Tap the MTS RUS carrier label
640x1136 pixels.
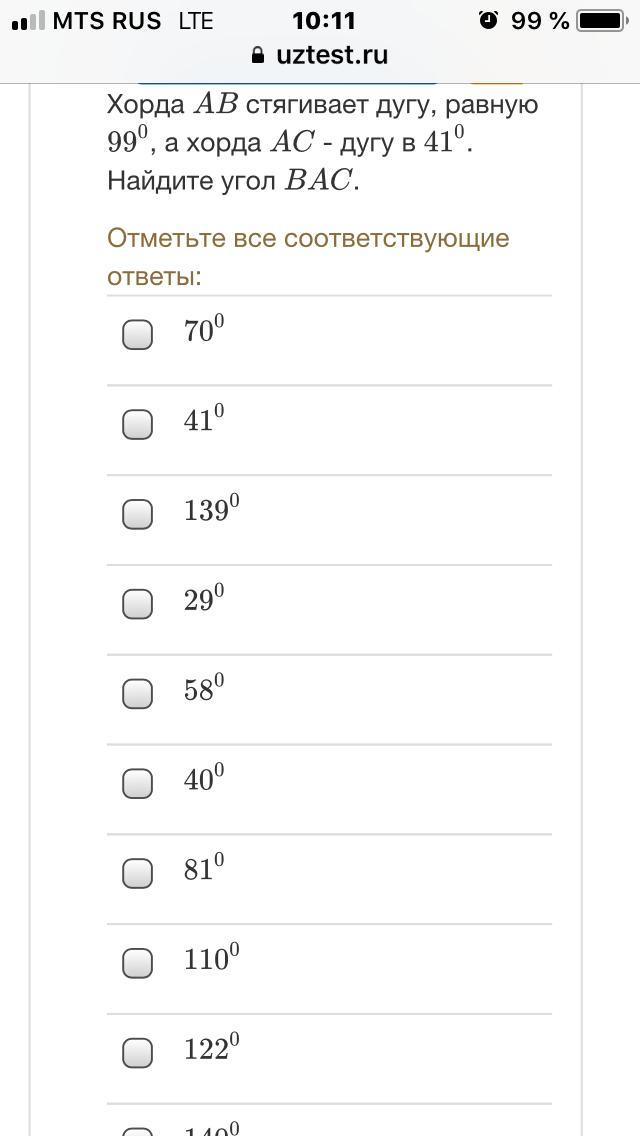(x=107, y=21)
